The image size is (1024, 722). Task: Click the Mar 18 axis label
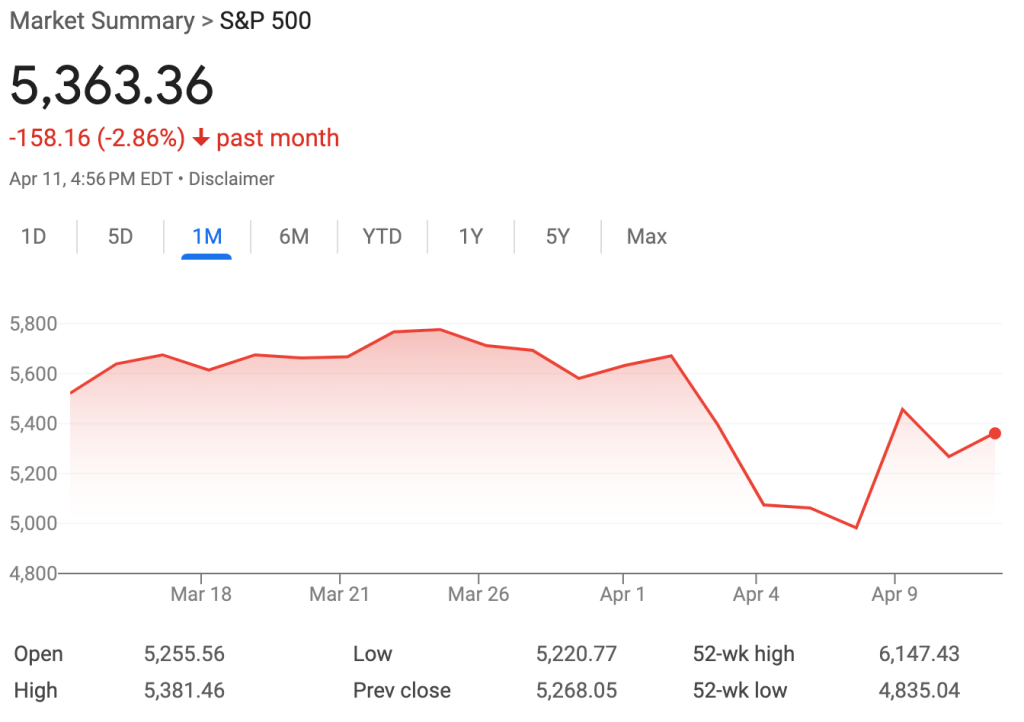(x=201, y=594)
